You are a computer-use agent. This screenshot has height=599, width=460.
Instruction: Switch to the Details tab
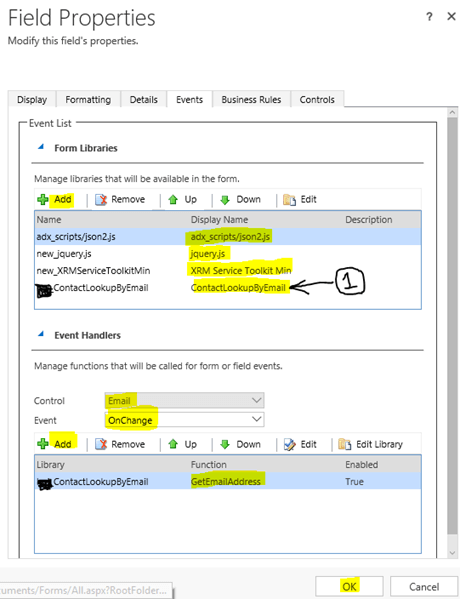pos(144,100)
